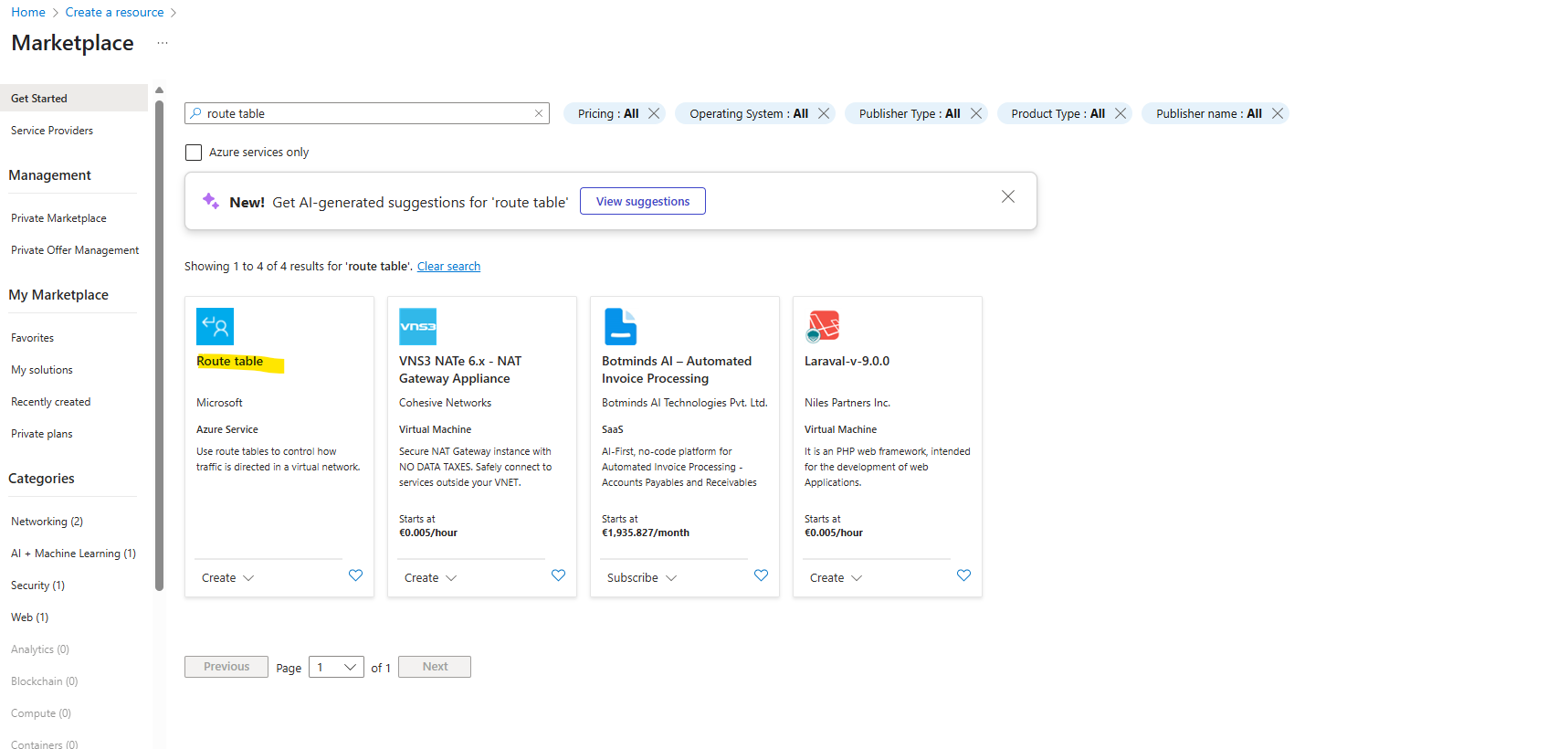Select Analytics (0) category

[40, 649]
